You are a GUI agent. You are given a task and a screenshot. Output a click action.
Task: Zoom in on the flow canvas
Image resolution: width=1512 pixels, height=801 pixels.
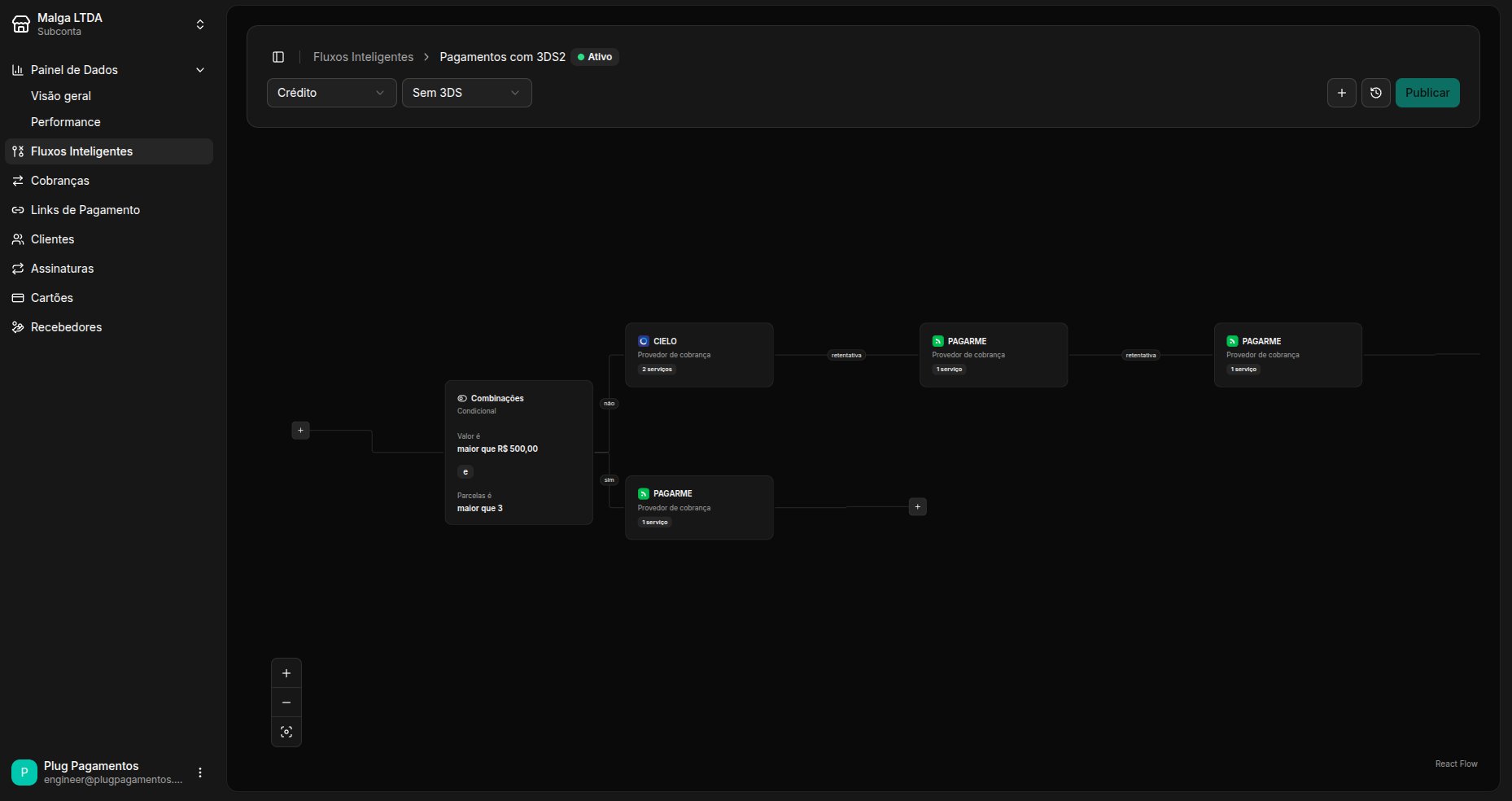tap(286, 673)
